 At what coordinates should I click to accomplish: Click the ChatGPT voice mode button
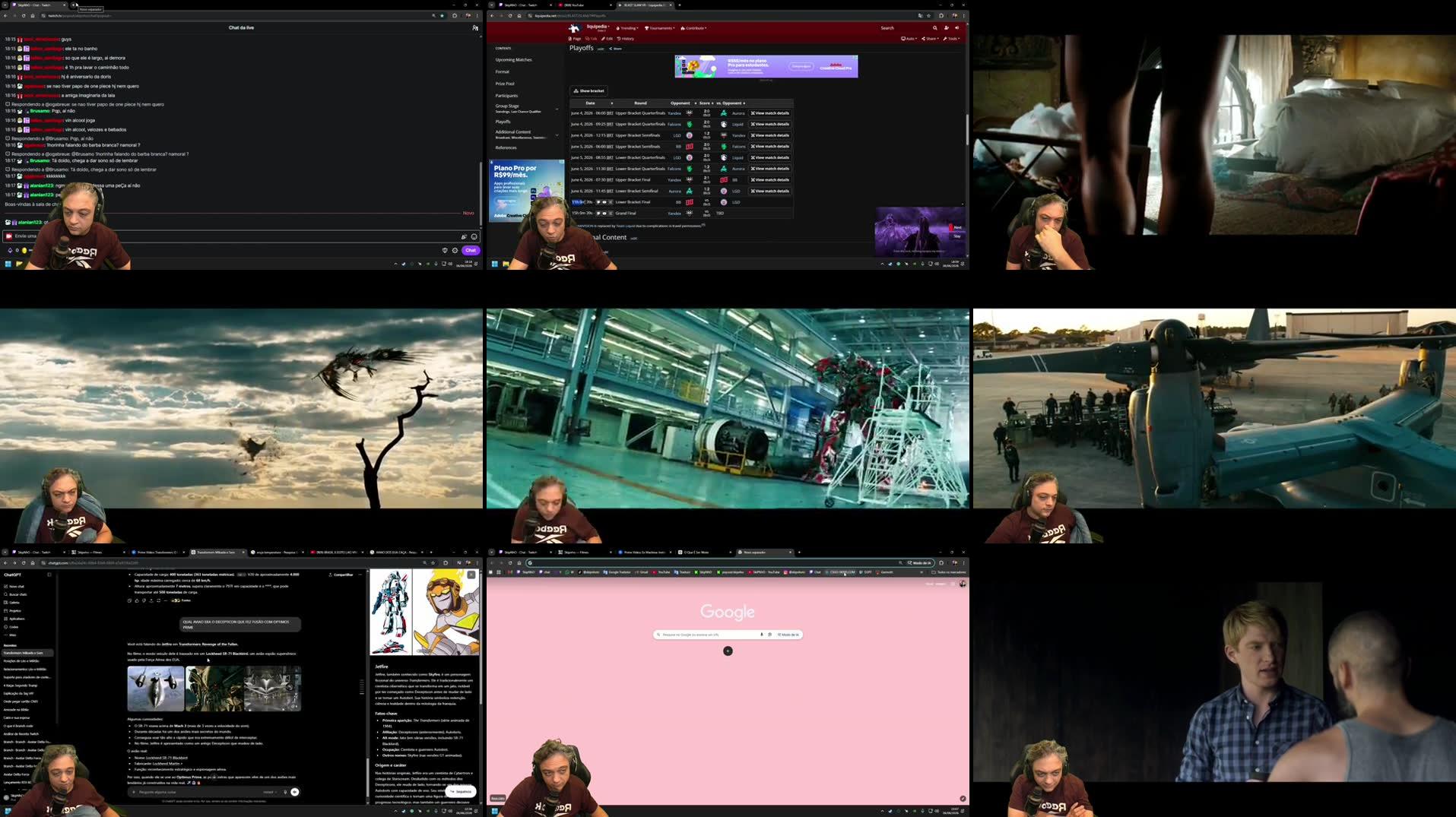pos(295,792)
